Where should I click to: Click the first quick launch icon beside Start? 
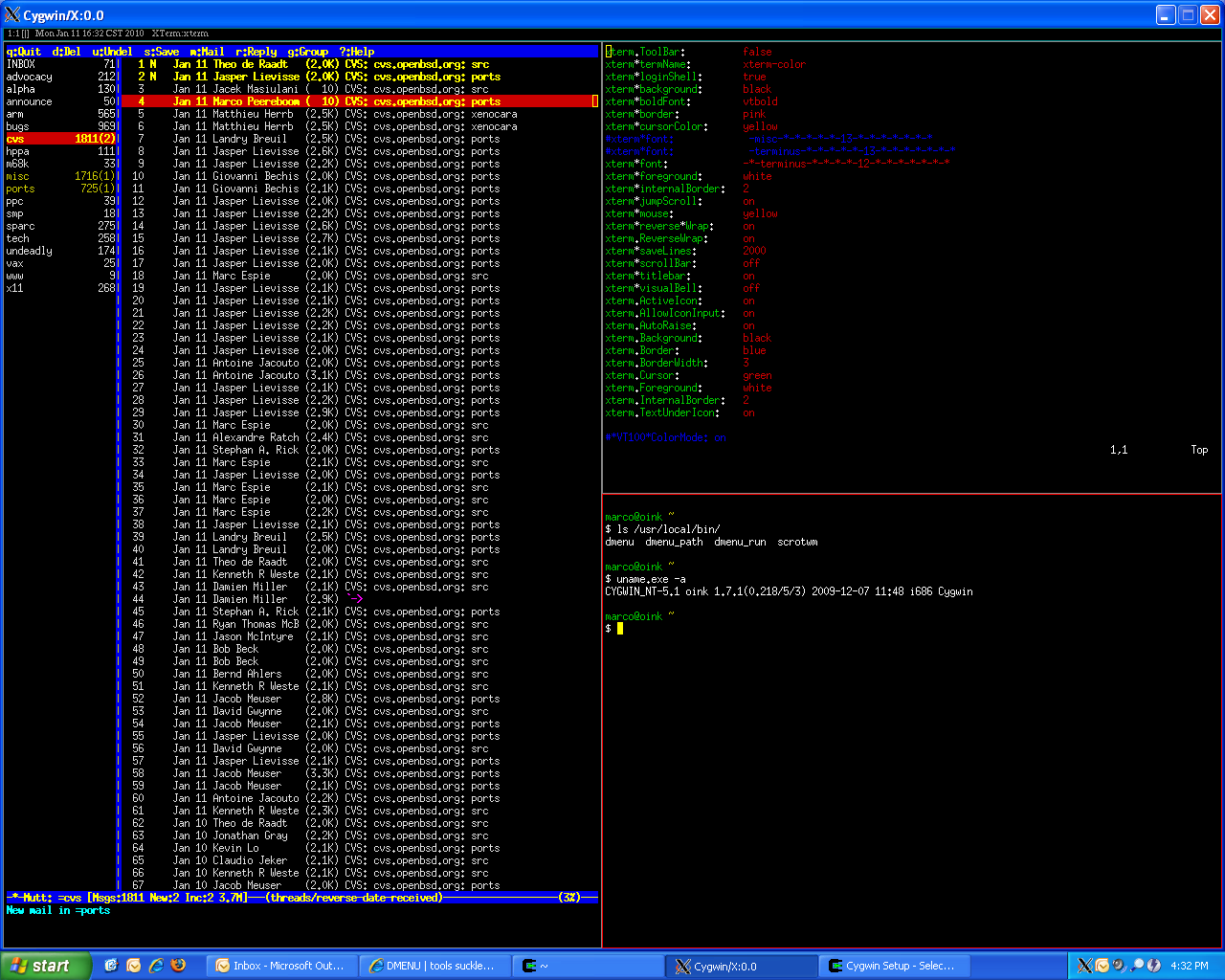tap(111, 966)
